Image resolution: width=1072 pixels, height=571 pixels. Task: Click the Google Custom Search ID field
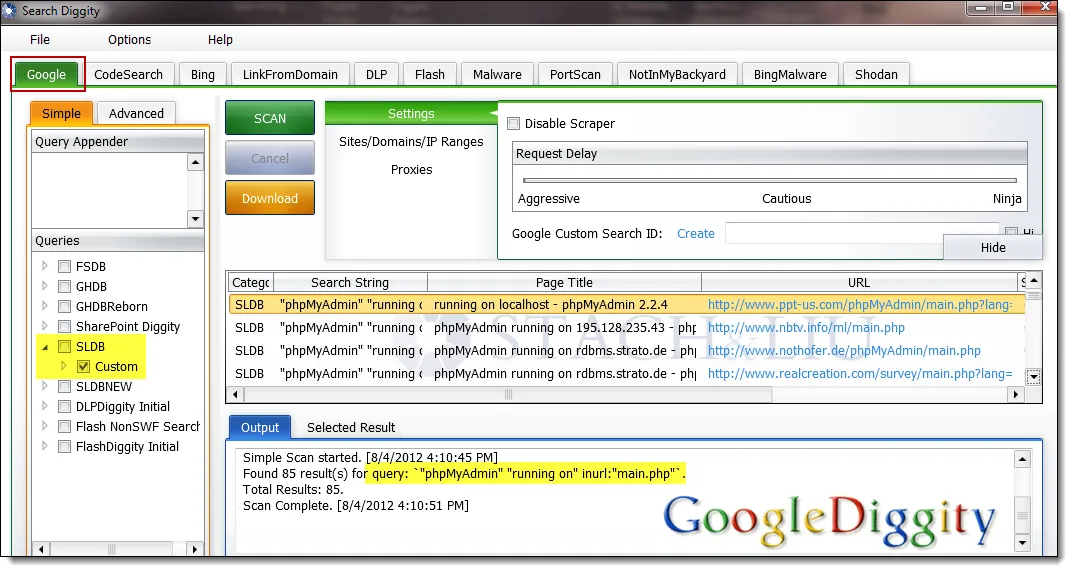pyautogui.click(x=860, y=233)
